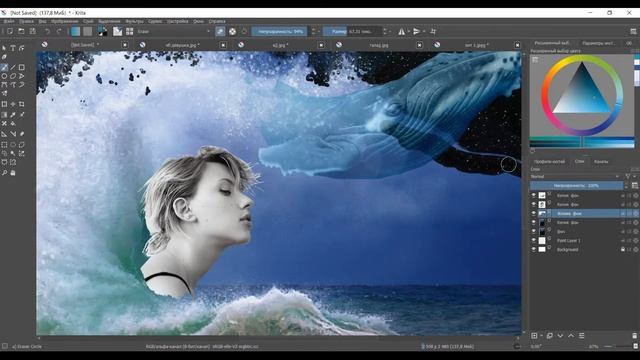The image size is (640, 360).
Task: Open the layer properties button
Action: click(582, 336)
